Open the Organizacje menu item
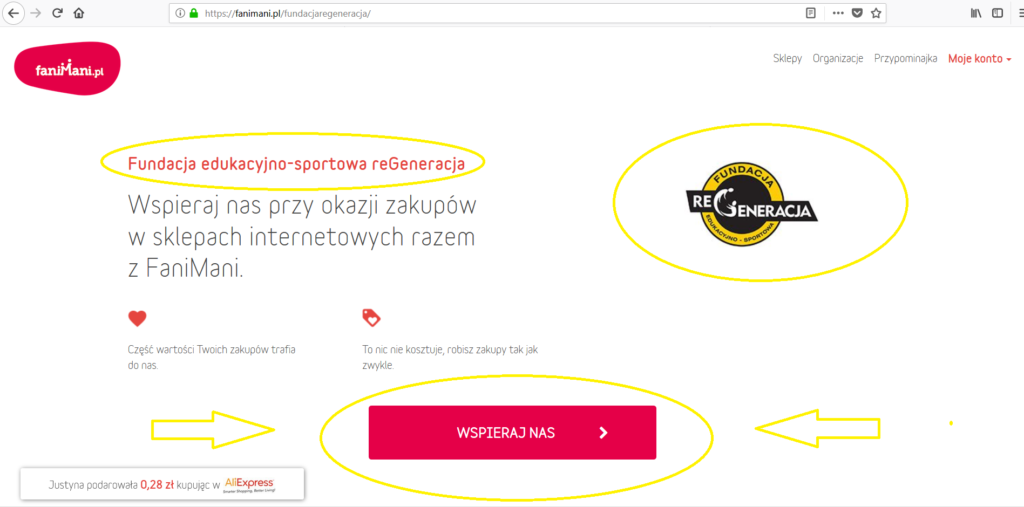This screenshot has width=1024, height=507. coord(838,58)
